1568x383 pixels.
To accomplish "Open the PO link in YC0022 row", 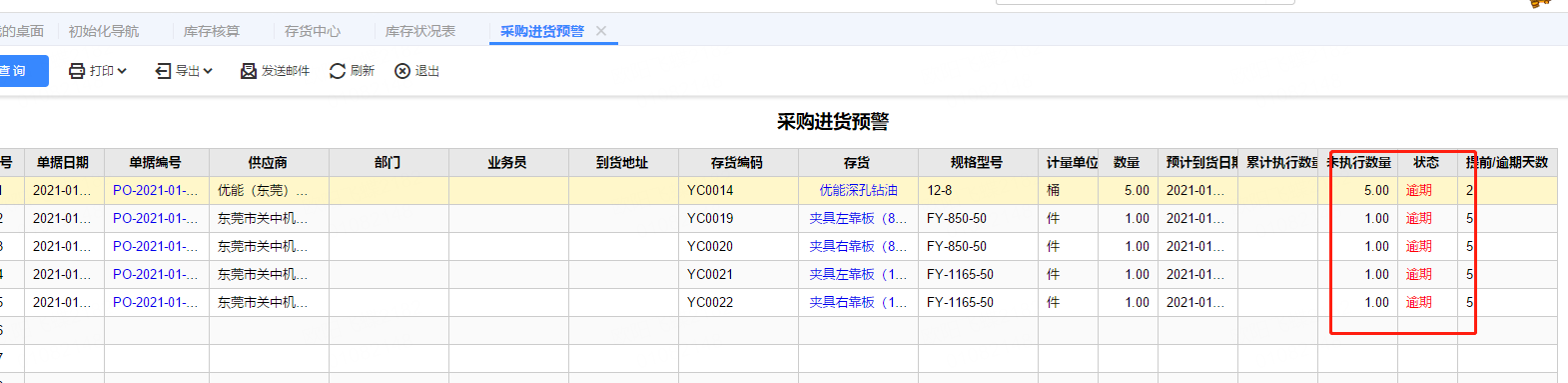I will click(155, 302).
